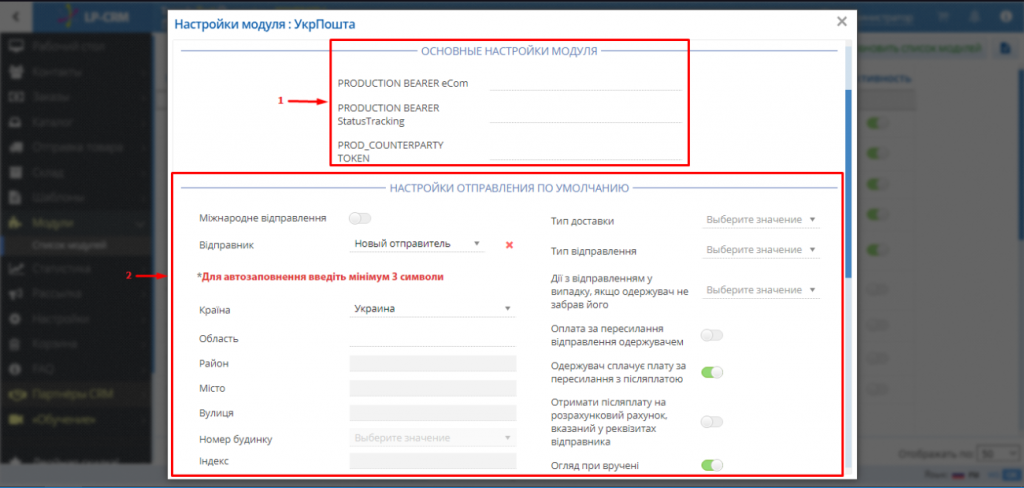
Task: Open the Відправник dropdown
Action: (x=417, y=244)
